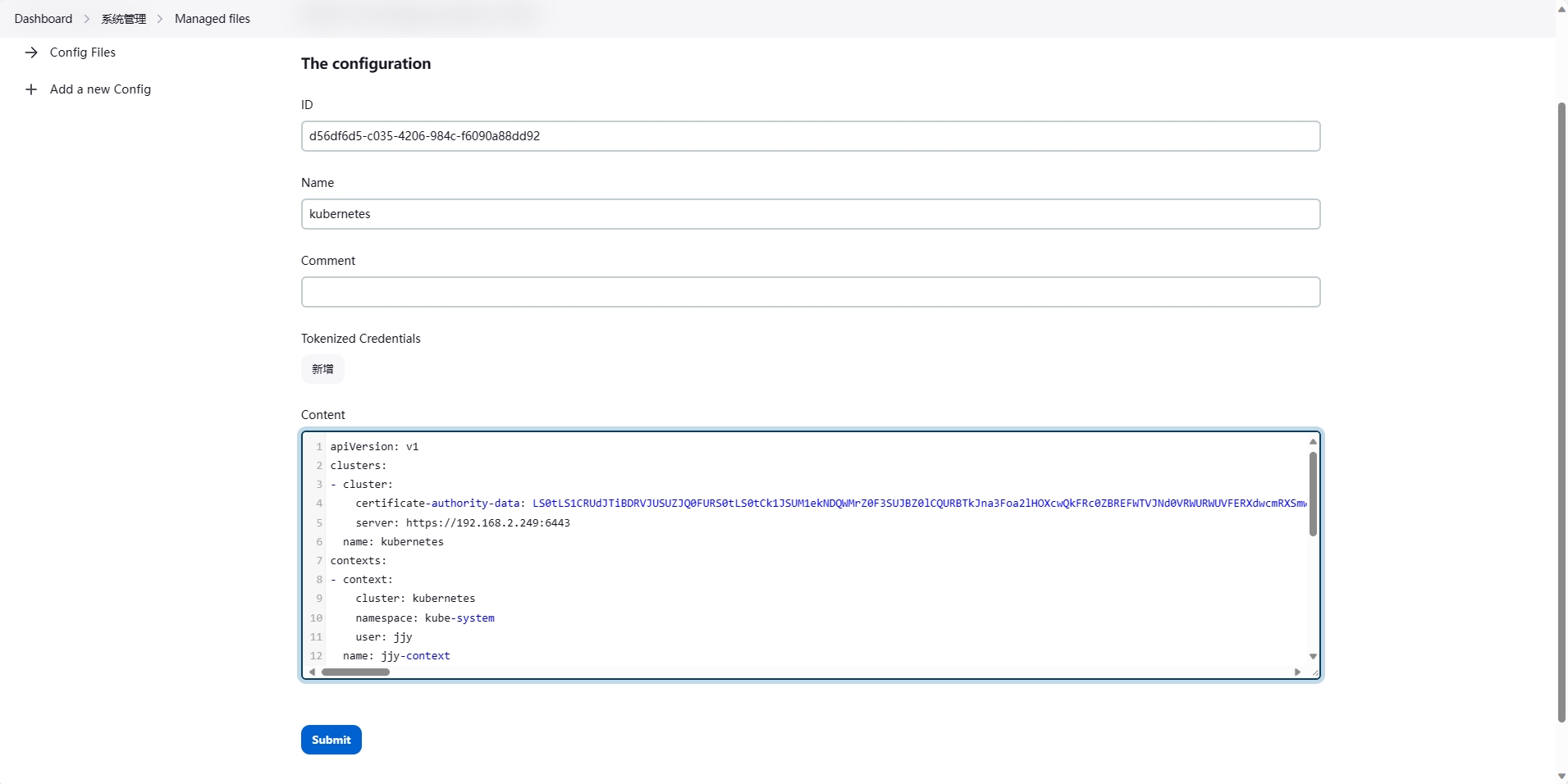The image size is (1568, 784).
Task: Click the 'name: kubernetes' line
Action: 393,542
